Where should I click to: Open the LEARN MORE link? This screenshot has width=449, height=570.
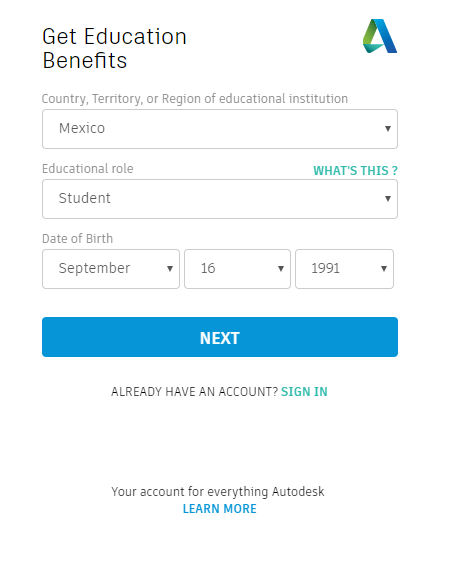pos(220,509)
